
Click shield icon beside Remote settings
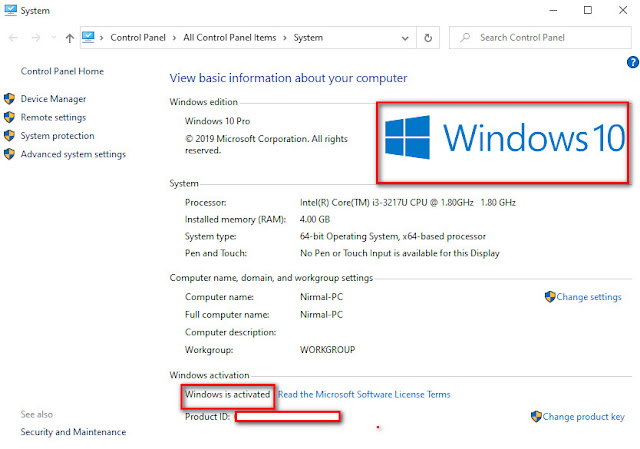(x=9, y=118)
